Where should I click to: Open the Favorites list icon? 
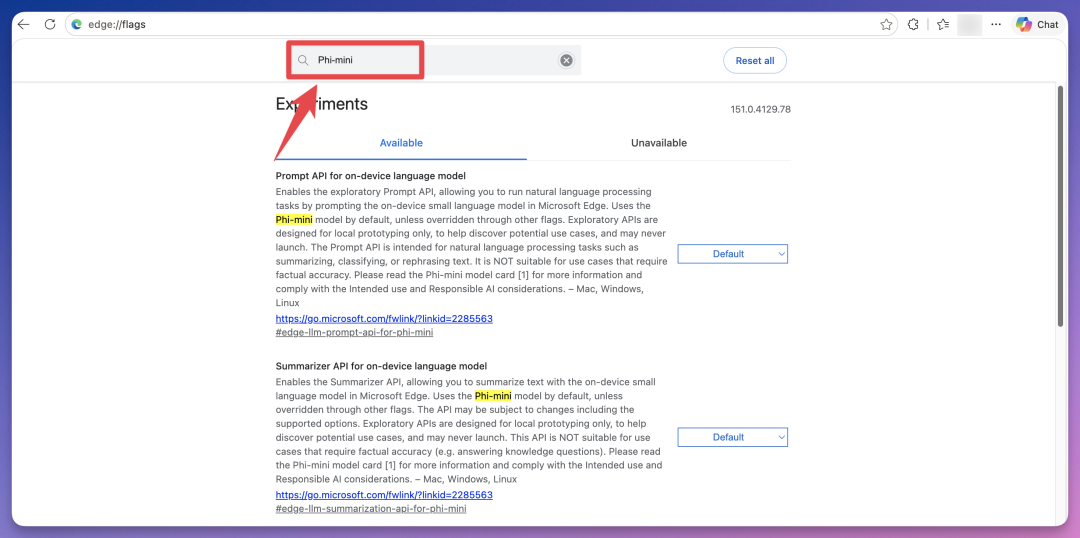943,24
